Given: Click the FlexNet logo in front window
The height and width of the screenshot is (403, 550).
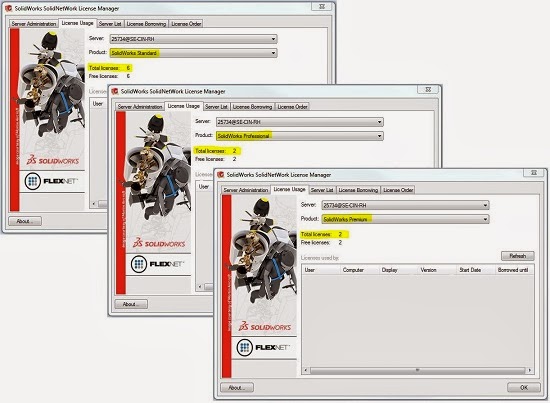Looking at the screenshot, I should pos(264,348).
